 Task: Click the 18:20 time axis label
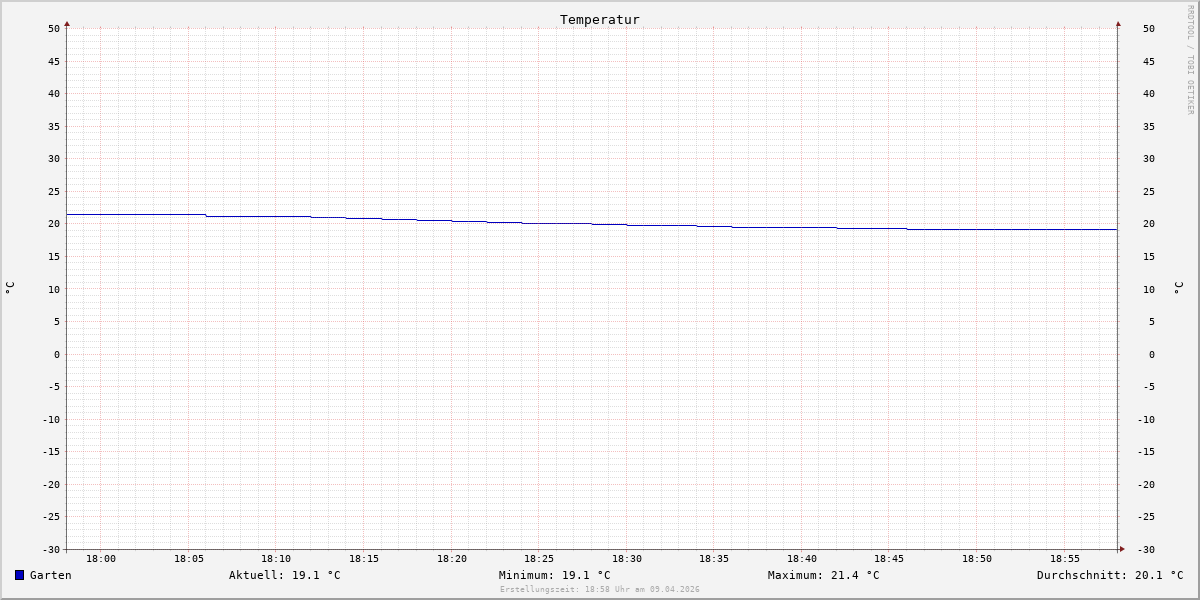(452, 558)
